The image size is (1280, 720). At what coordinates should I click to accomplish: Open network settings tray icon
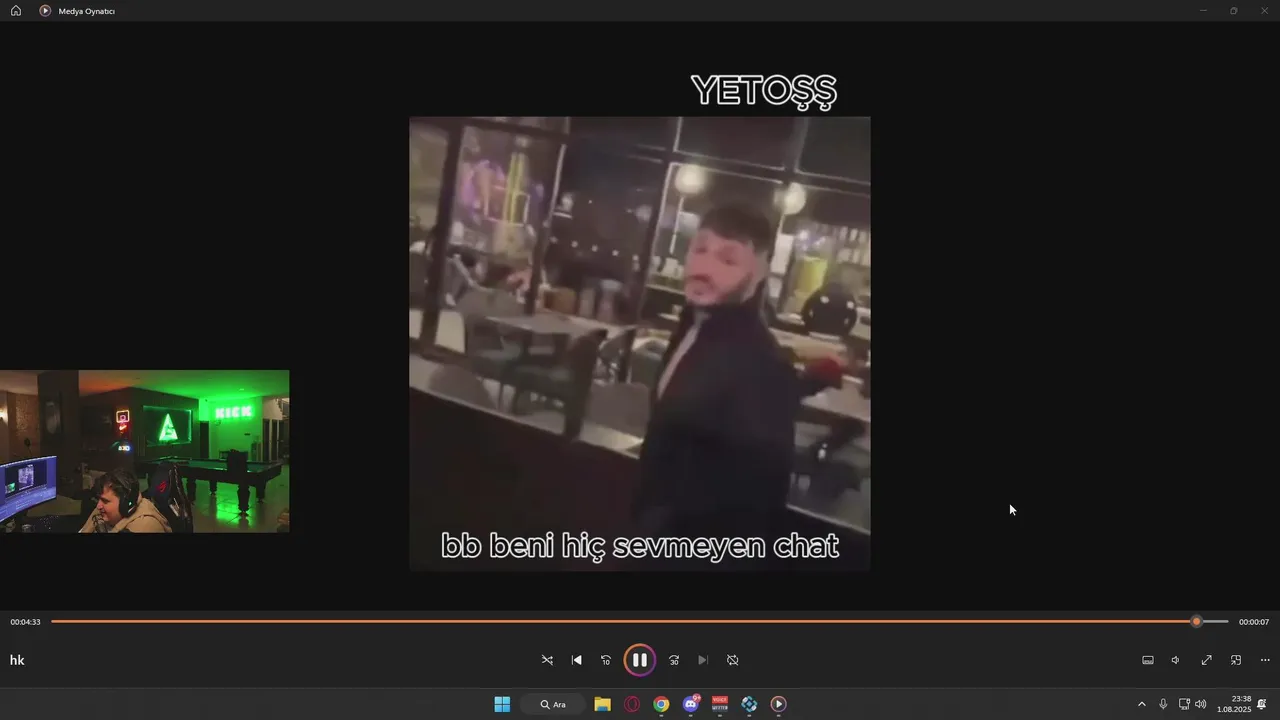pos(1184,704)
